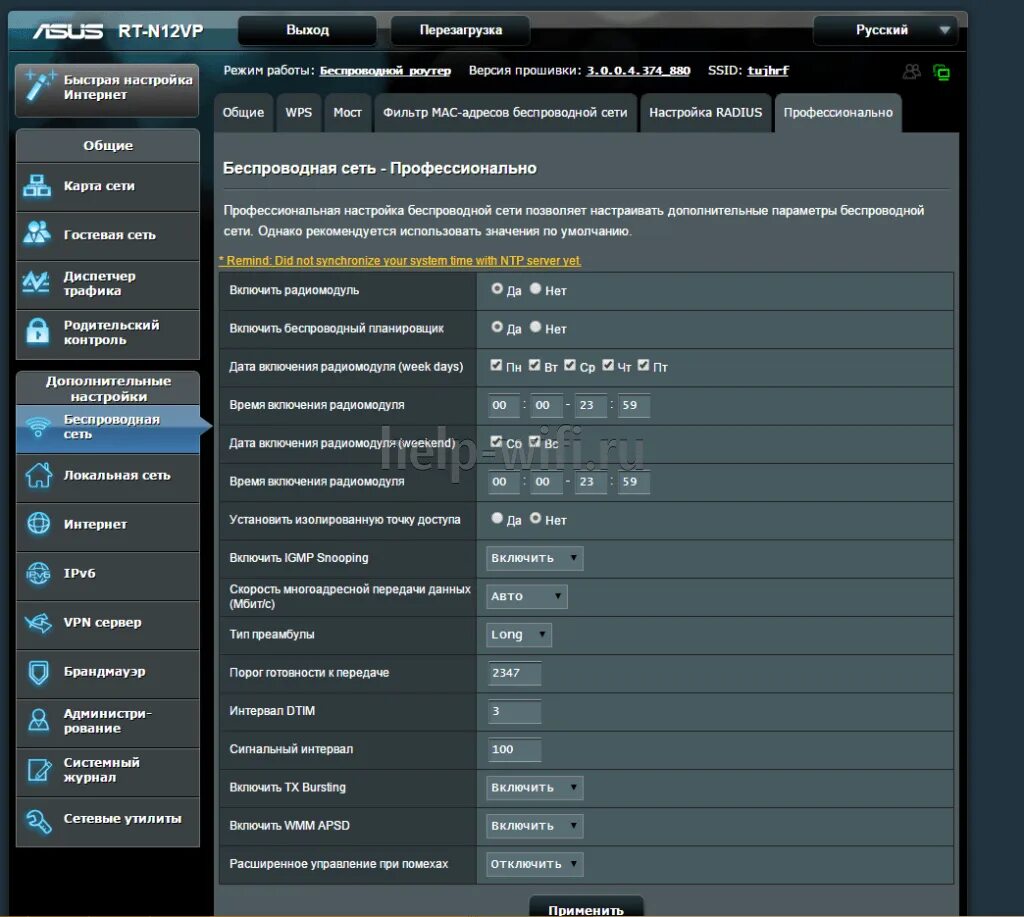Click the VPN сервер icon
1024x917 pixels.
(x=39, y=622)
